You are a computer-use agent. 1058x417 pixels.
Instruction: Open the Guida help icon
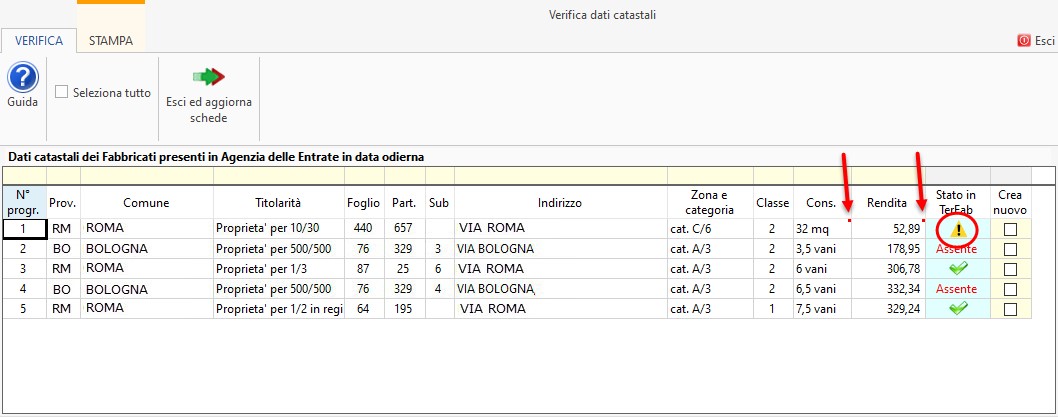22,78
